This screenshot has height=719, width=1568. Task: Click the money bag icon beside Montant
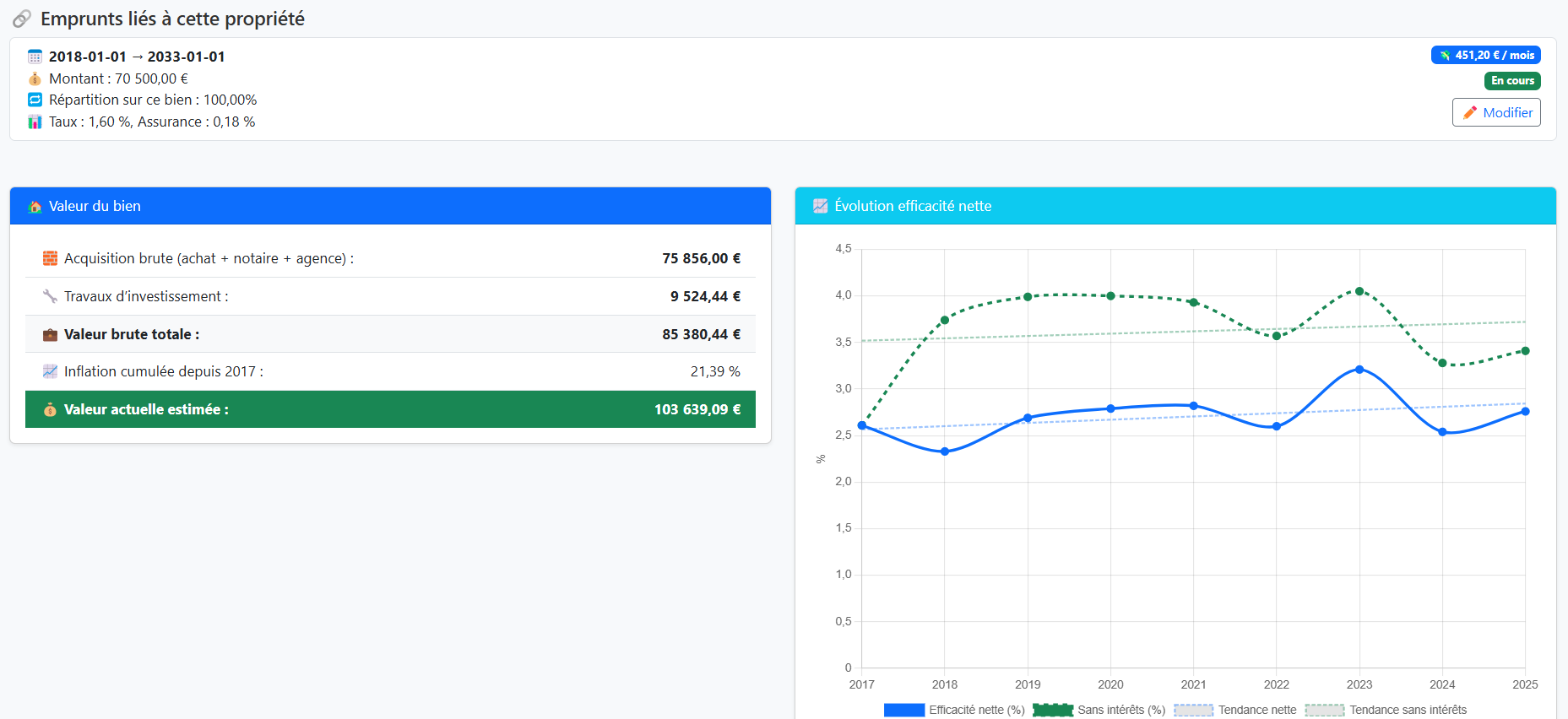point(35,78)
